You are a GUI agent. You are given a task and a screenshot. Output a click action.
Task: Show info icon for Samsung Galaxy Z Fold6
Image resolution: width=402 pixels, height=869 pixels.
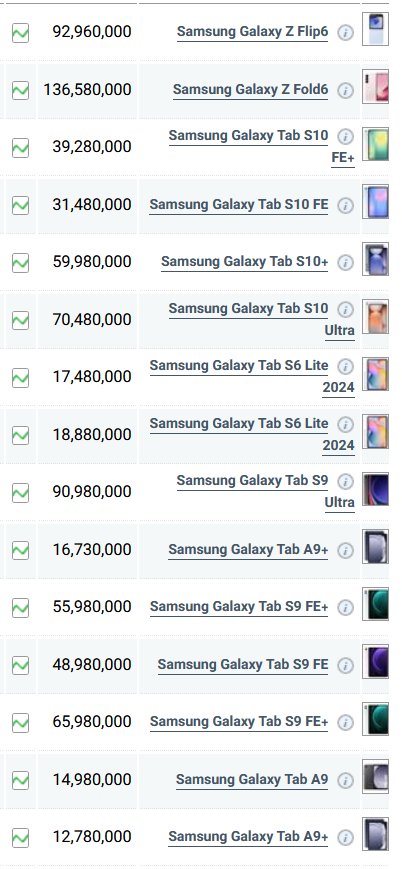pos(345,90)
